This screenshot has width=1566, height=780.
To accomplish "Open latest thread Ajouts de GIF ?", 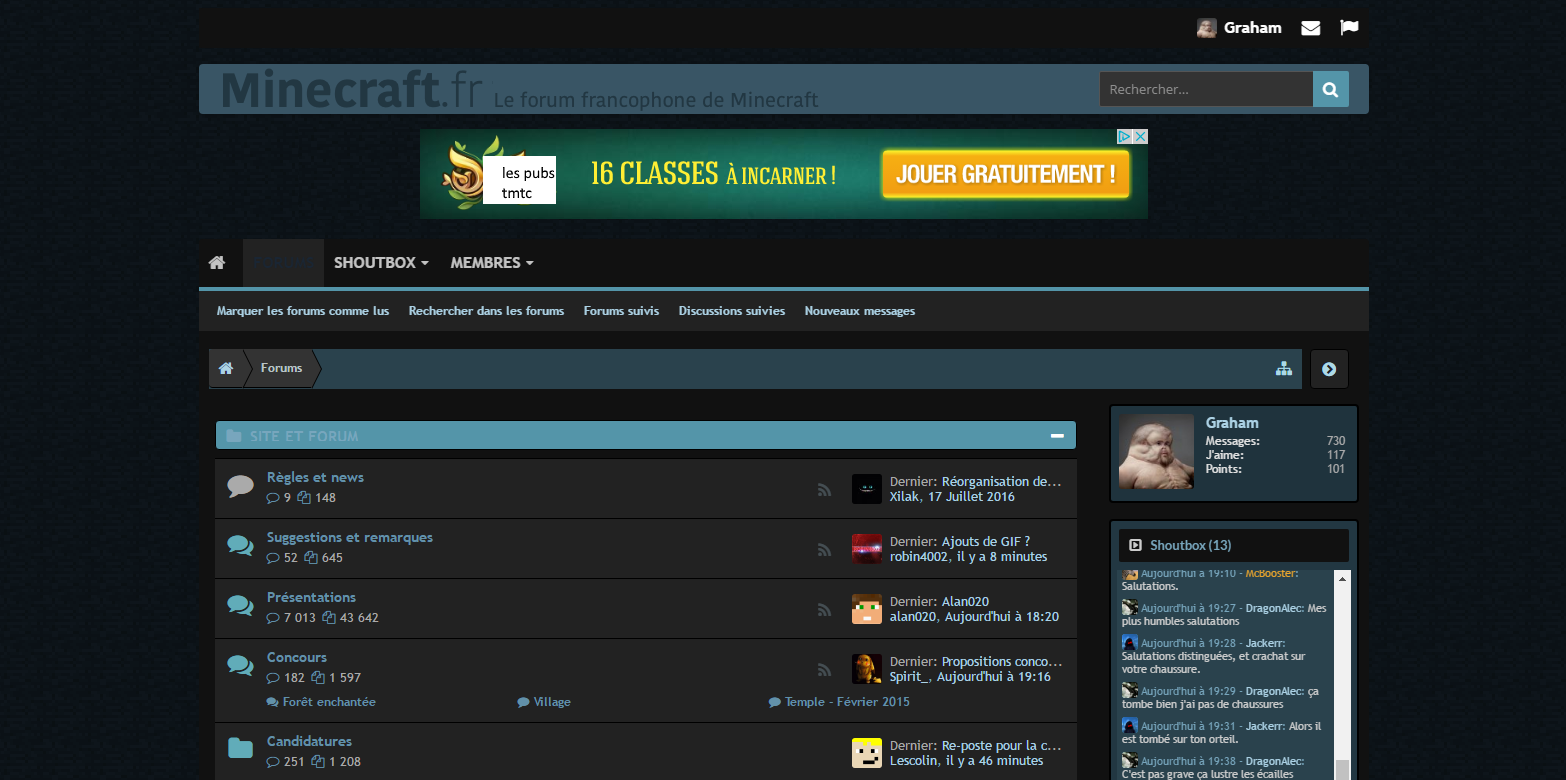I will pos(986,542).
